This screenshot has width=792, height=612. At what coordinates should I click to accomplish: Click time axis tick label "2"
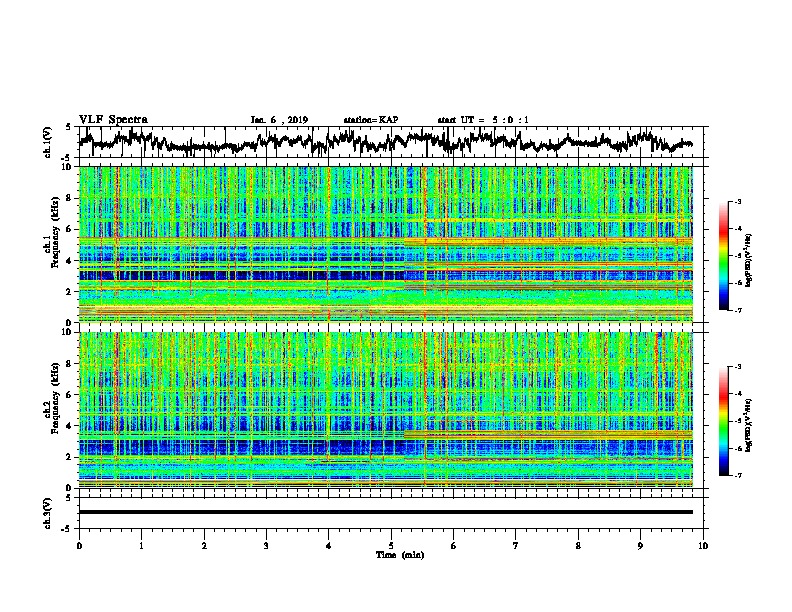coord(204,546)
